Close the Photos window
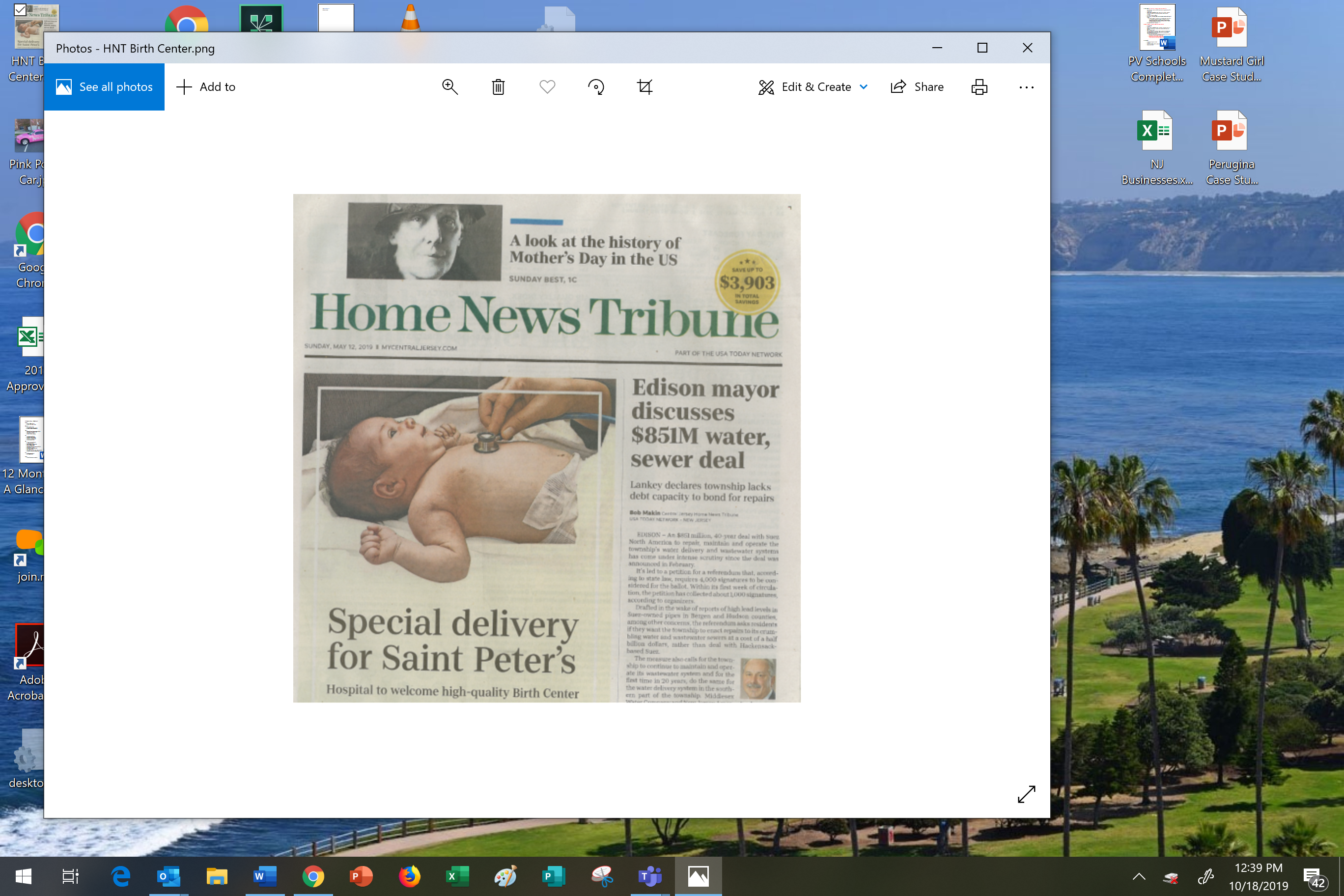1344x896 pixels. click(x=1028, y=48)
